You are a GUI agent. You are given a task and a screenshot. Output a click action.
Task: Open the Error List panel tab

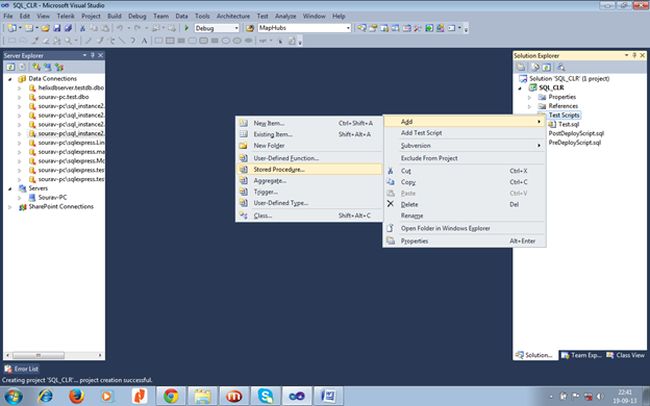click(x=21, y=369)
